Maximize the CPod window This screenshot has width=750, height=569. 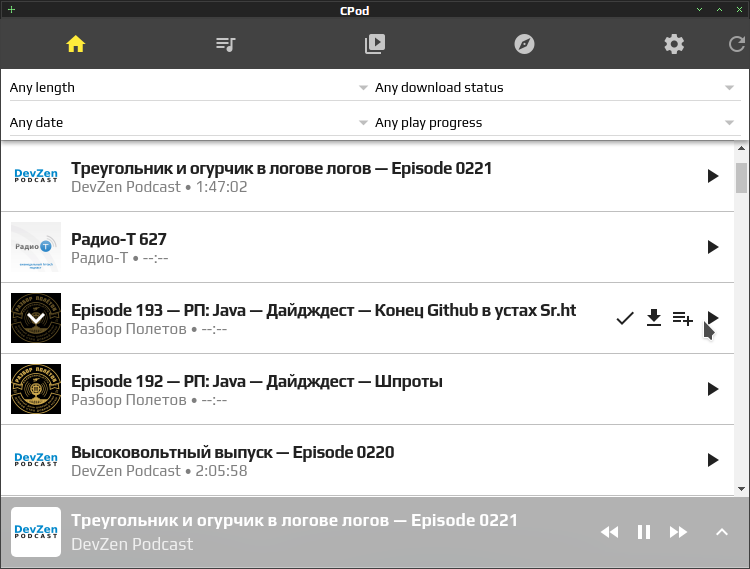click(719, 10)
